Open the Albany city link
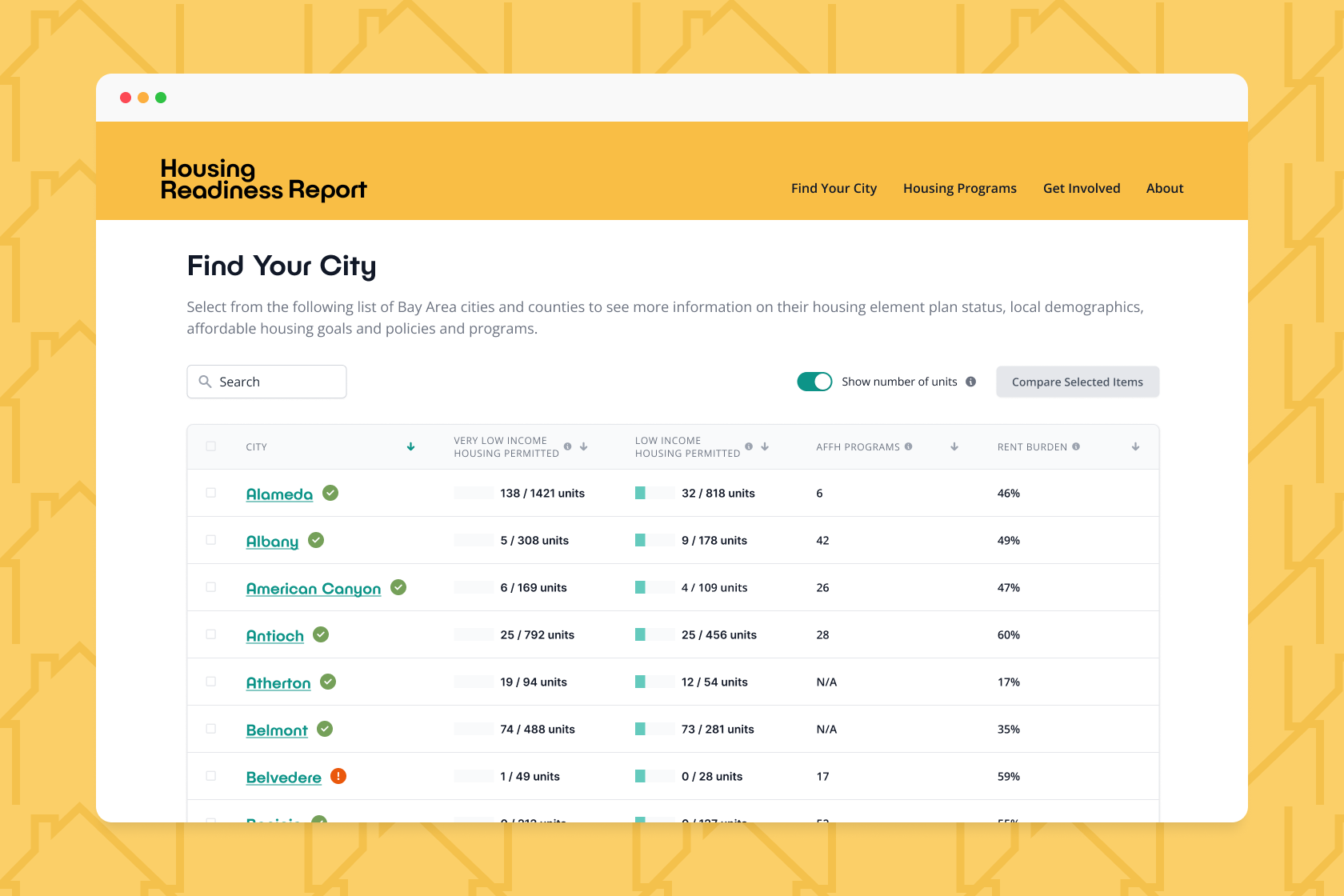Screen dimensions: 1344x896 coord(272,541)
